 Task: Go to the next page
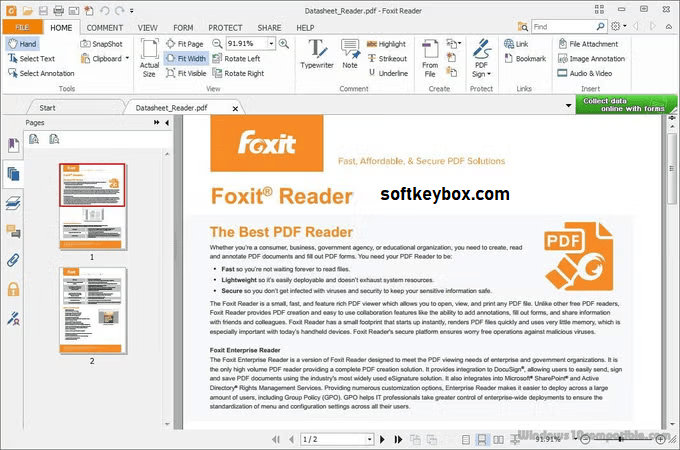click(382, 439)
